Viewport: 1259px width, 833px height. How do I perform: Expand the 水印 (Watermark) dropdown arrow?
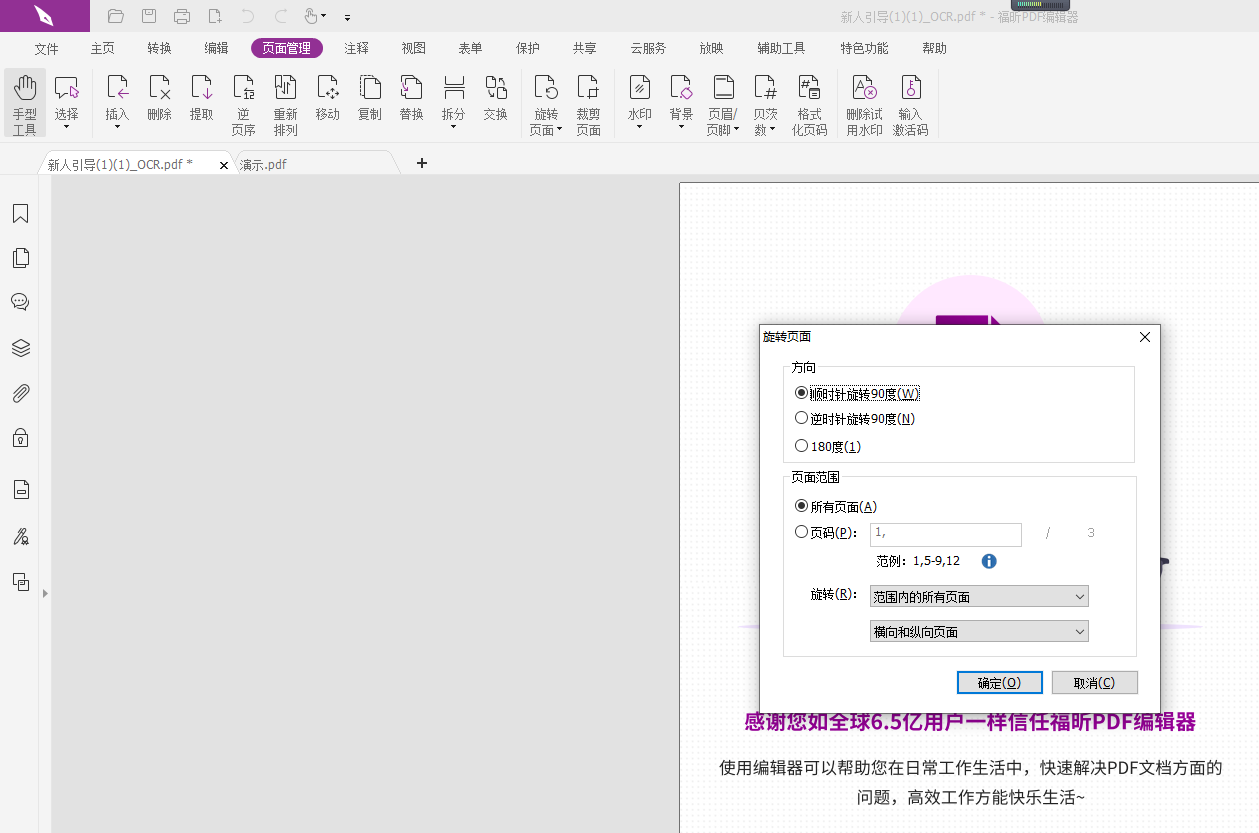(639, 127)
